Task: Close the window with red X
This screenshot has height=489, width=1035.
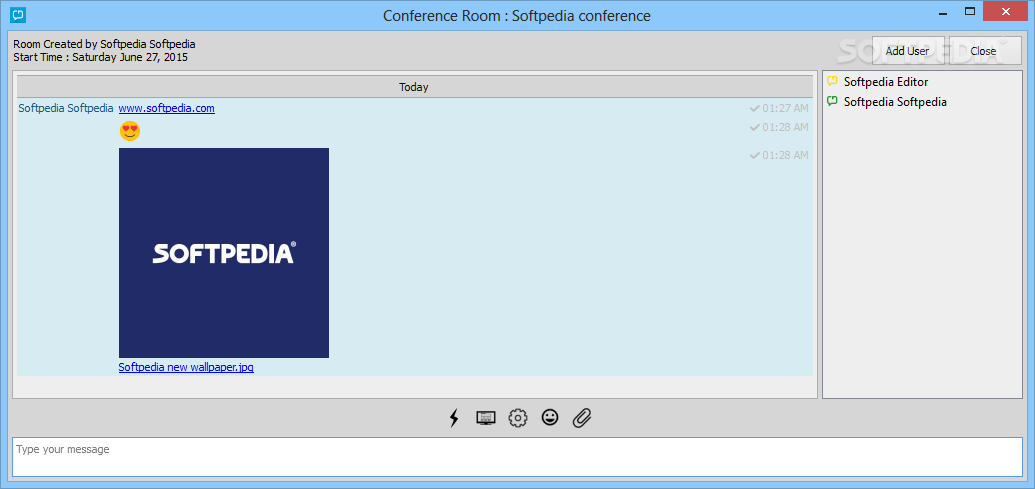Action: pos(1006,11)
